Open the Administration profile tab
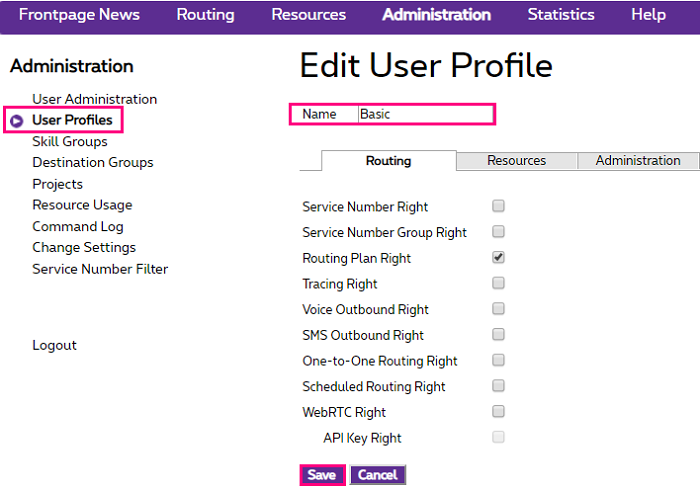700x490 pixels. 637,161
